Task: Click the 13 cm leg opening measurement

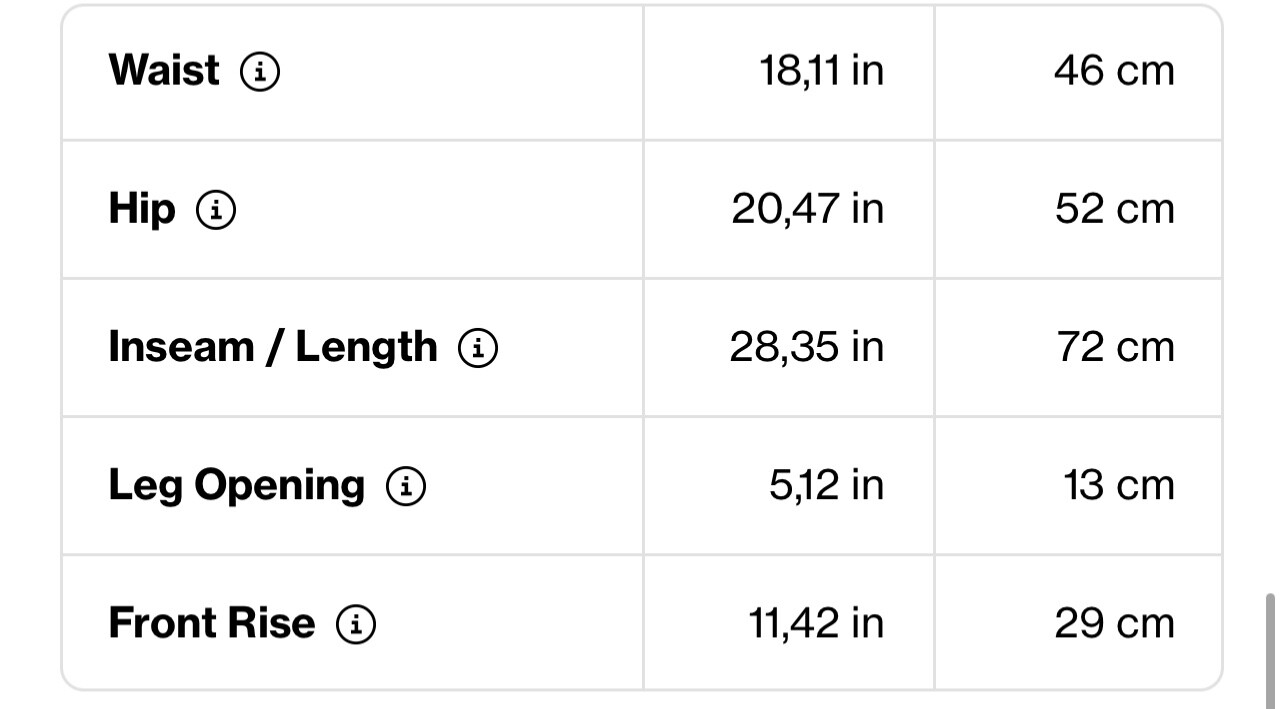Action: pos(1118,485)
